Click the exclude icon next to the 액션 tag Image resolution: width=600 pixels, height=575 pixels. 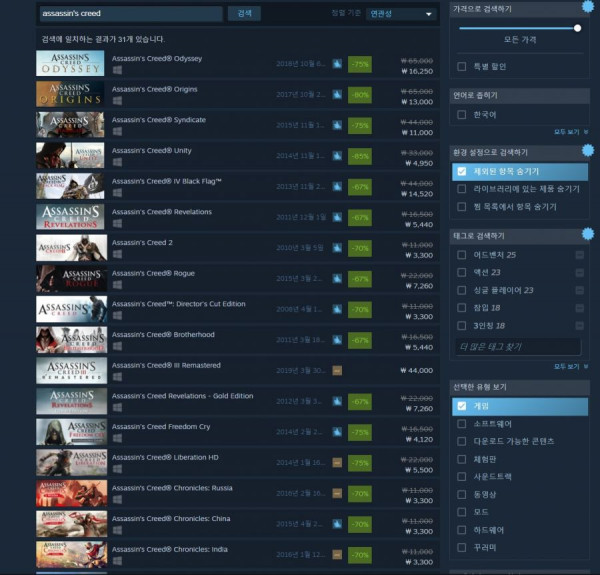click(579, 272)
